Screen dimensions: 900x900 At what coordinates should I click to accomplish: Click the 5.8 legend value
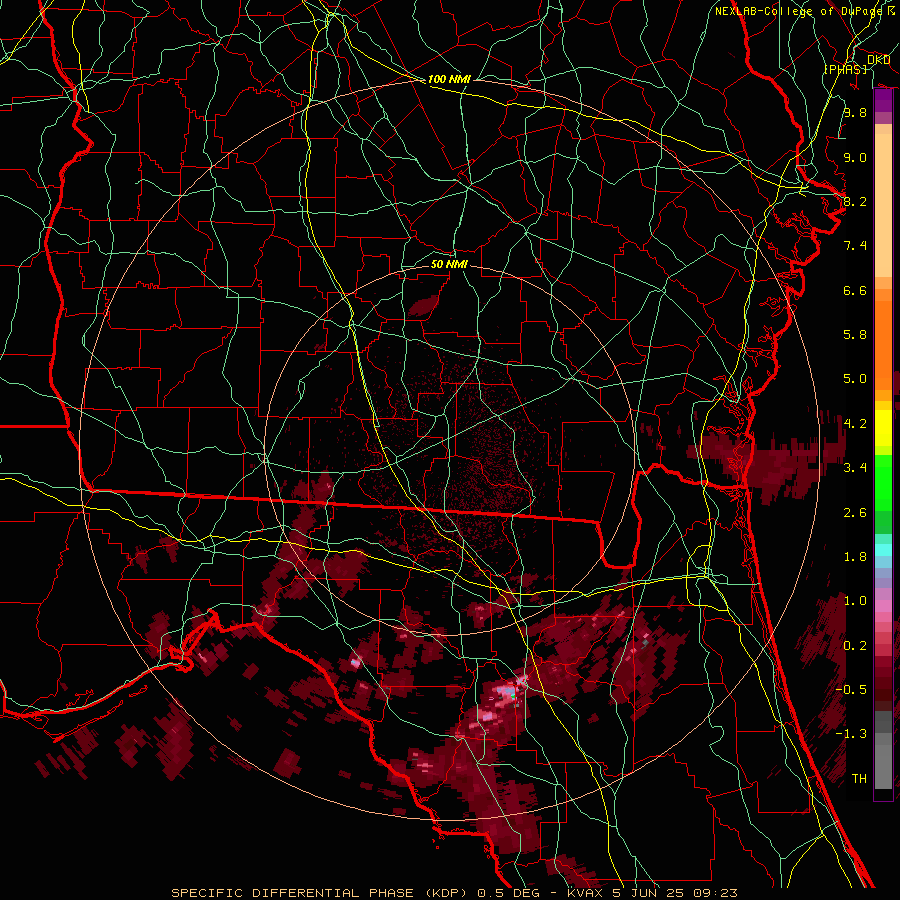coord(855,335)
